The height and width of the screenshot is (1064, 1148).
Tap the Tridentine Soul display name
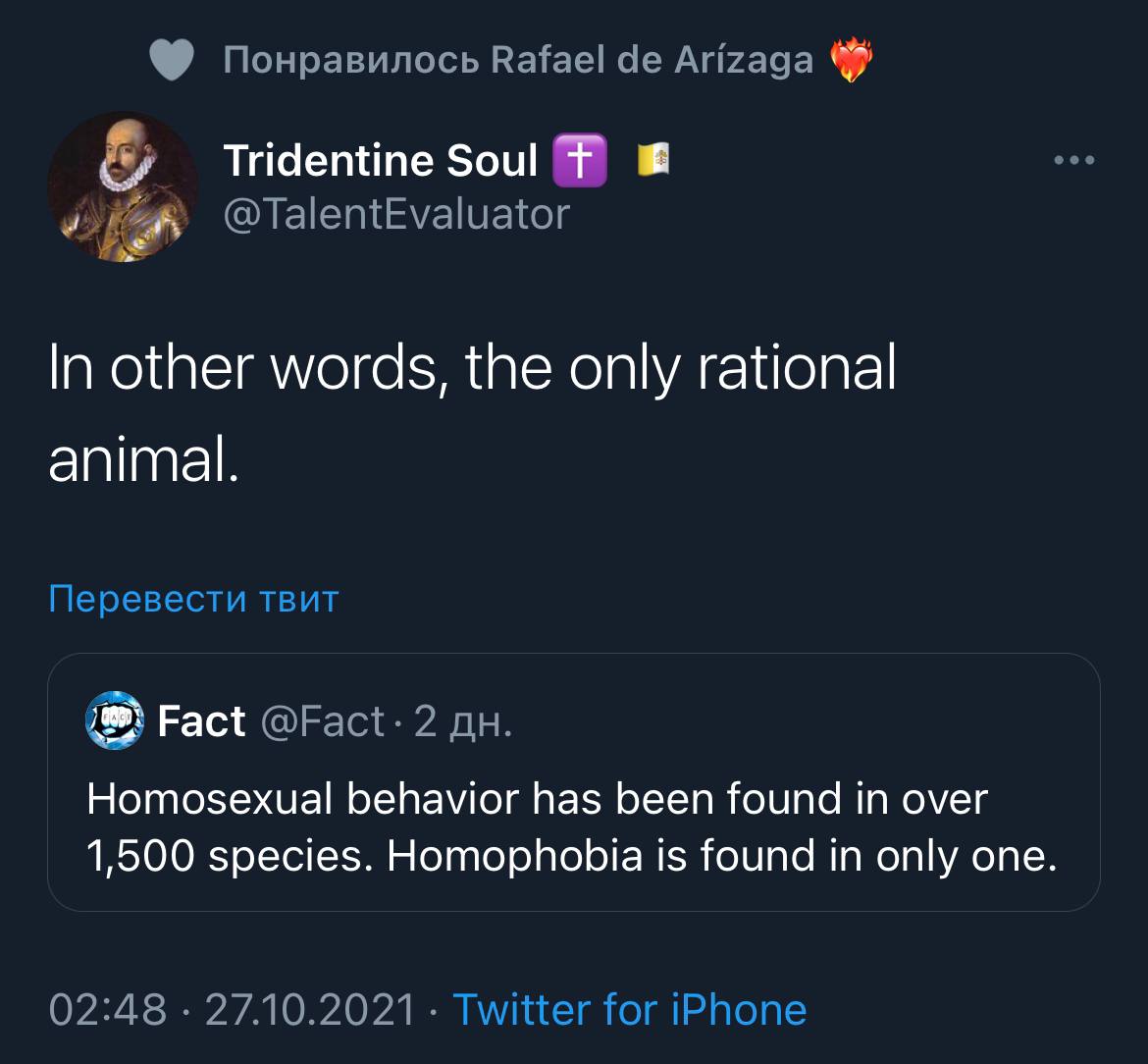(381, 160)
